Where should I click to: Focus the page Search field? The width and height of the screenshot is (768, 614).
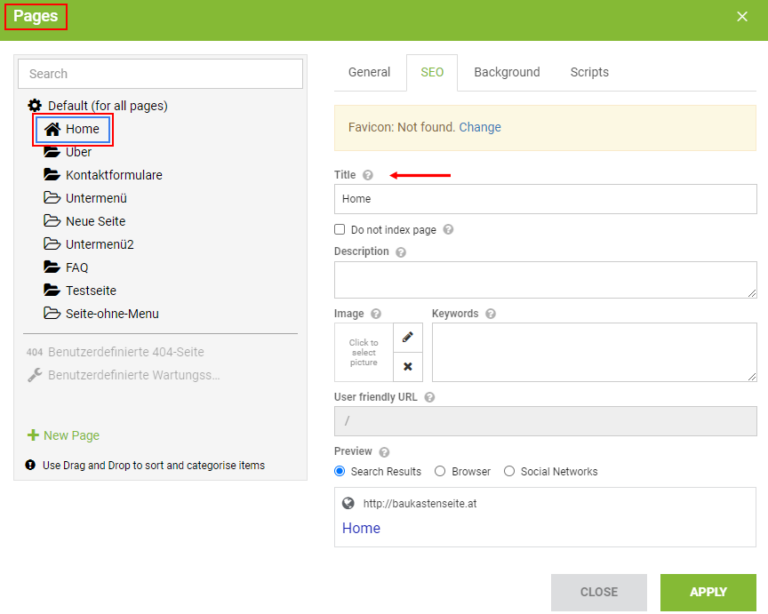coord(160,74)
